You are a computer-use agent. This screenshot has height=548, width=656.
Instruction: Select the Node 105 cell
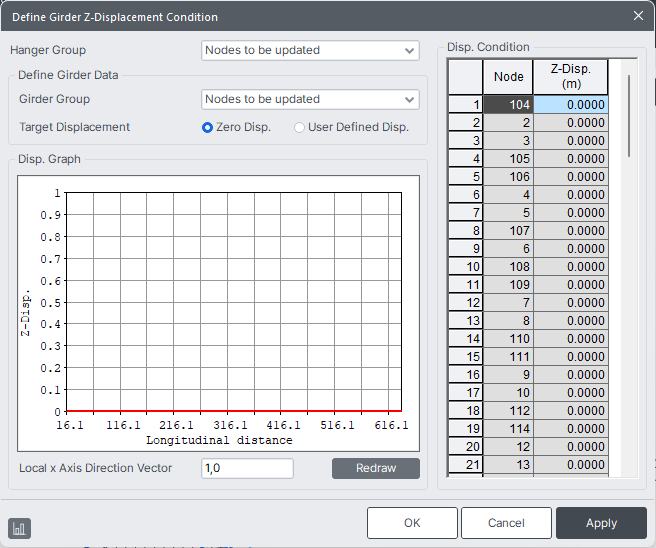click(508, 159)
